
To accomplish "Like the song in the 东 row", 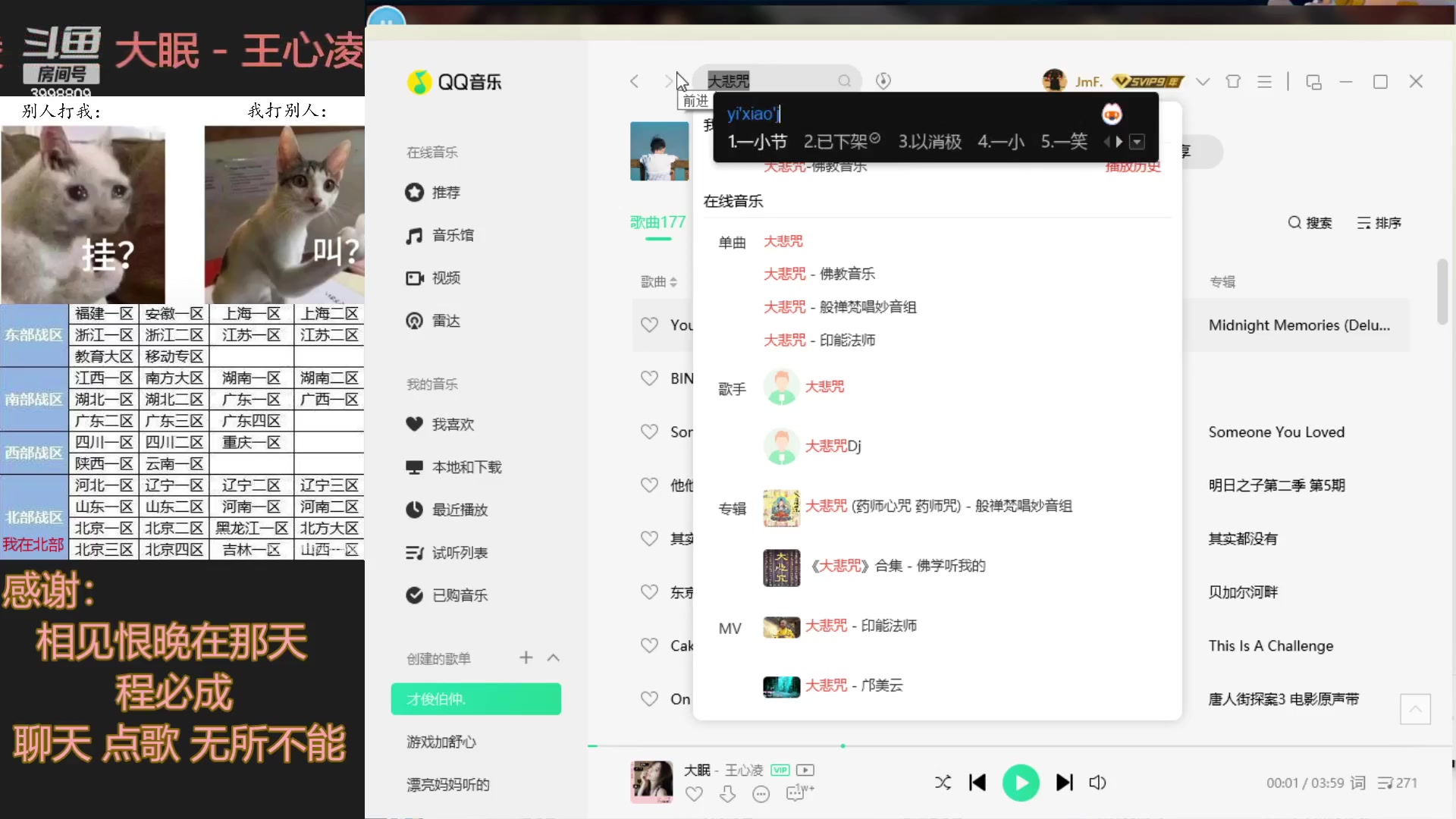I will click(649, 591).
